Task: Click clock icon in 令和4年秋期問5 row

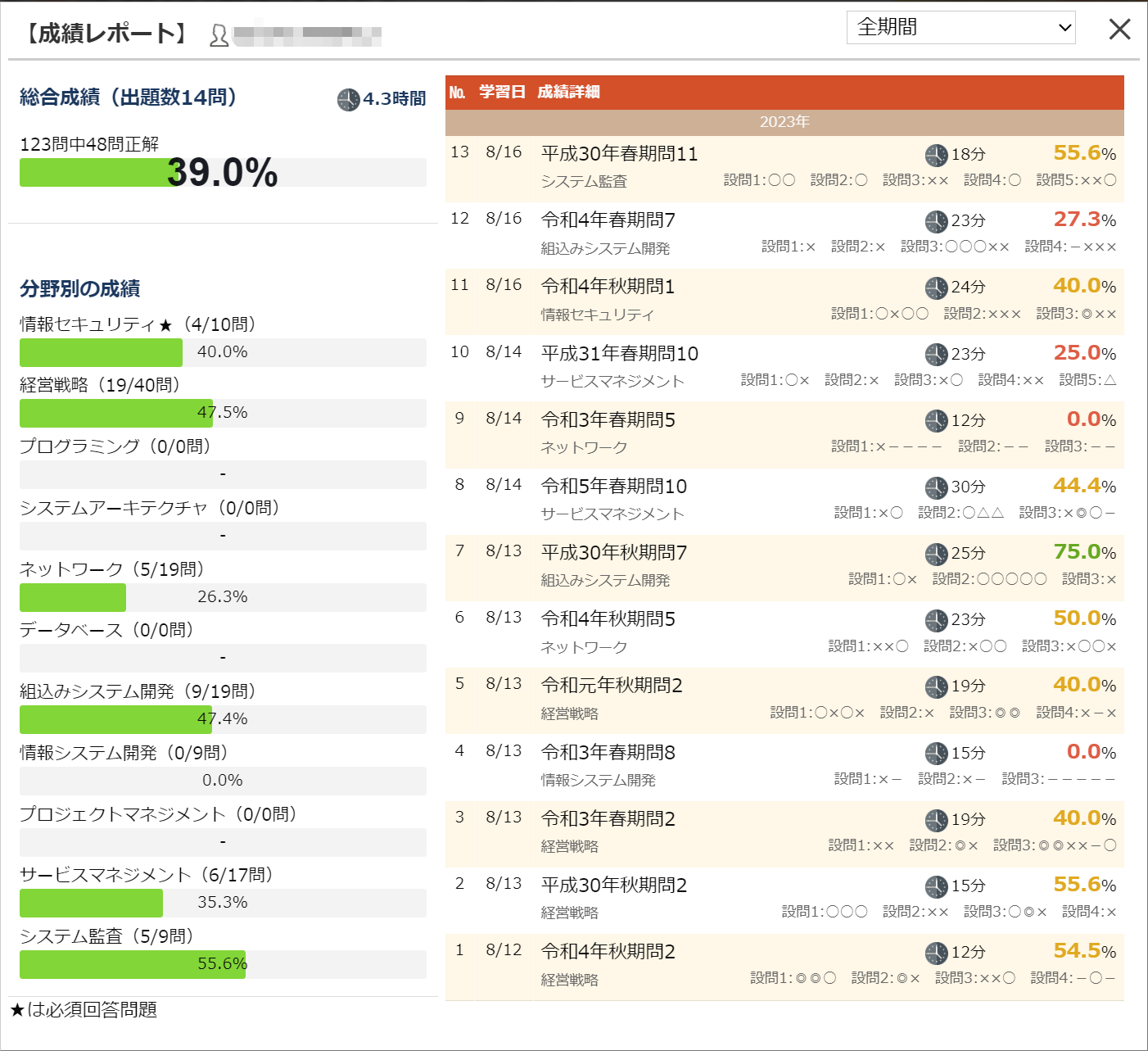Action: pos(936,620)
